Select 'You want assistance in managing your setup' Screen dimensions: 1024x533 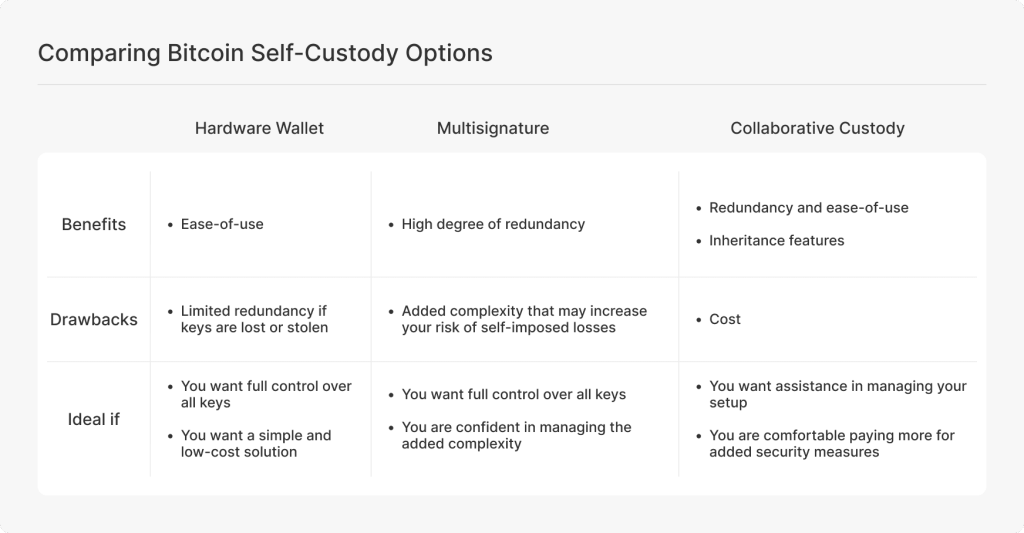[x=838, y=394]
